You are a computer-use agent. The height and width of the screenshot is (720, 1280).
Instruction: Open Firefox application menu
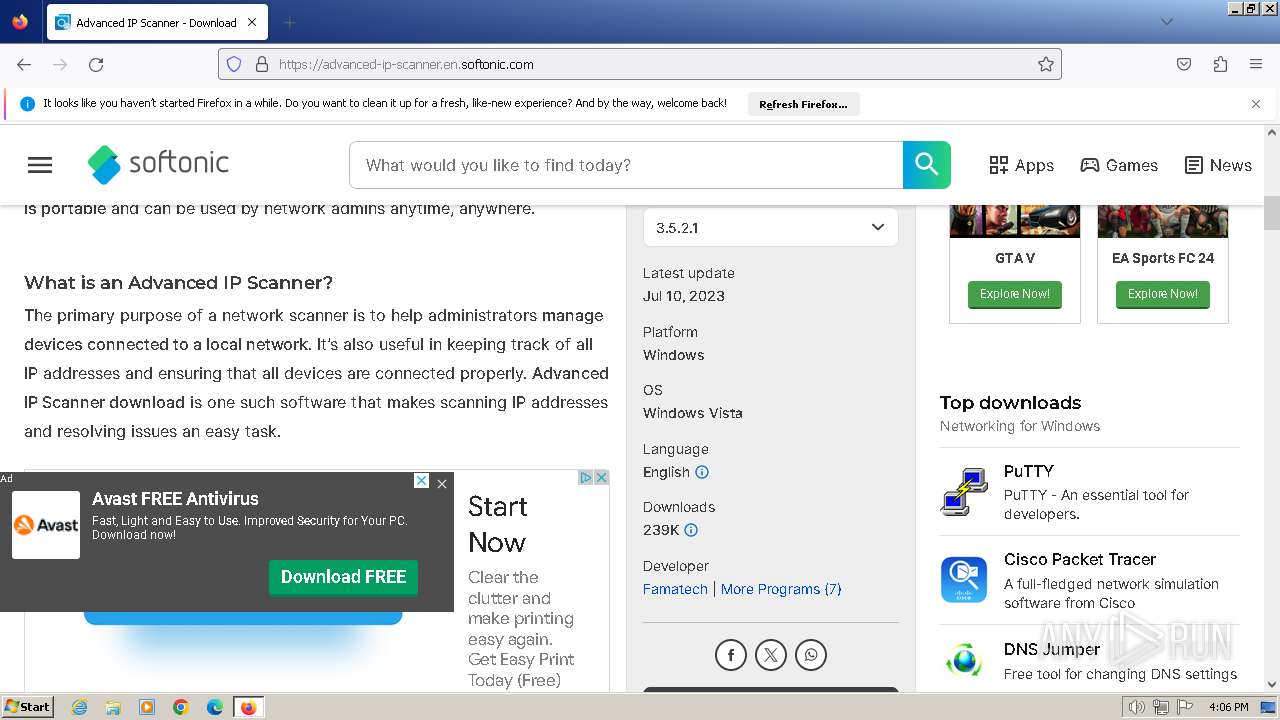pos(1256,64)
